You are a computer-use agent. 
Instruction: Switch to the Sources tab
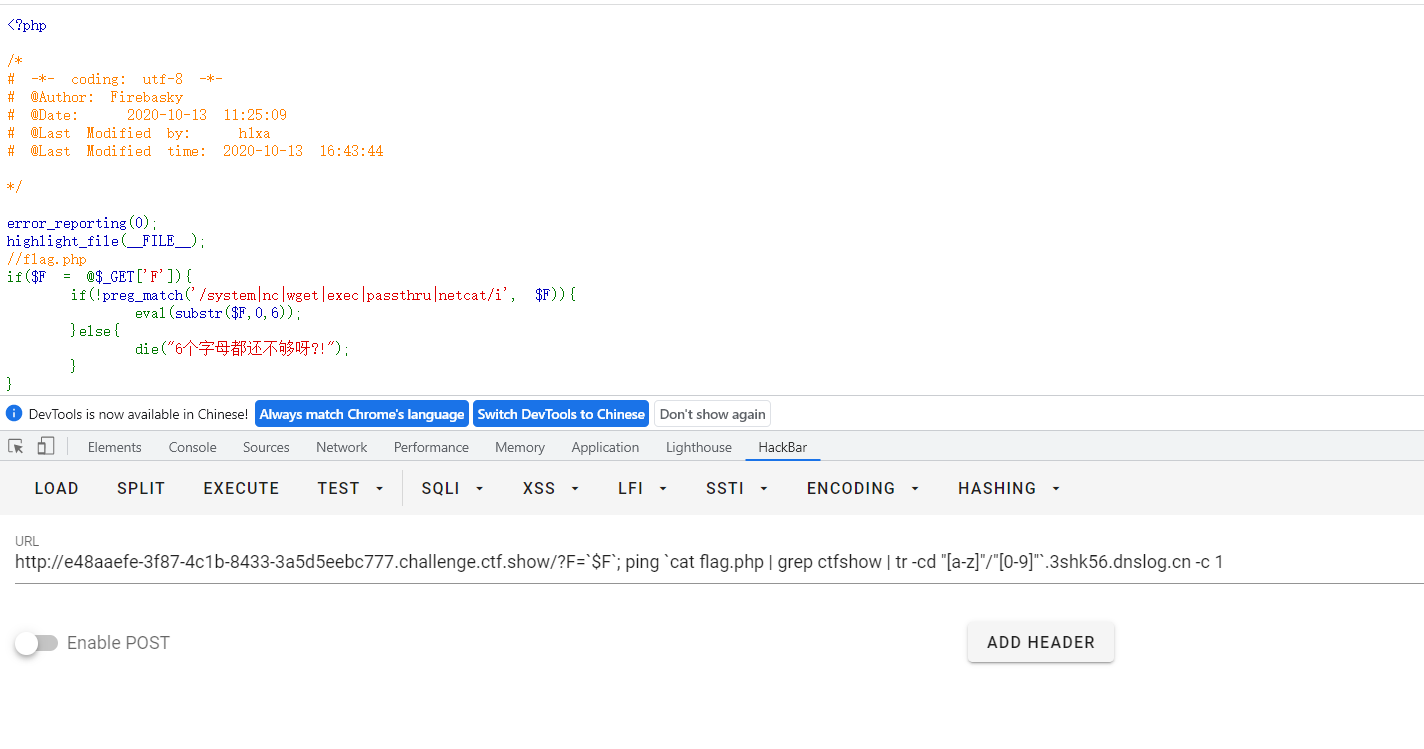point(266,447)
